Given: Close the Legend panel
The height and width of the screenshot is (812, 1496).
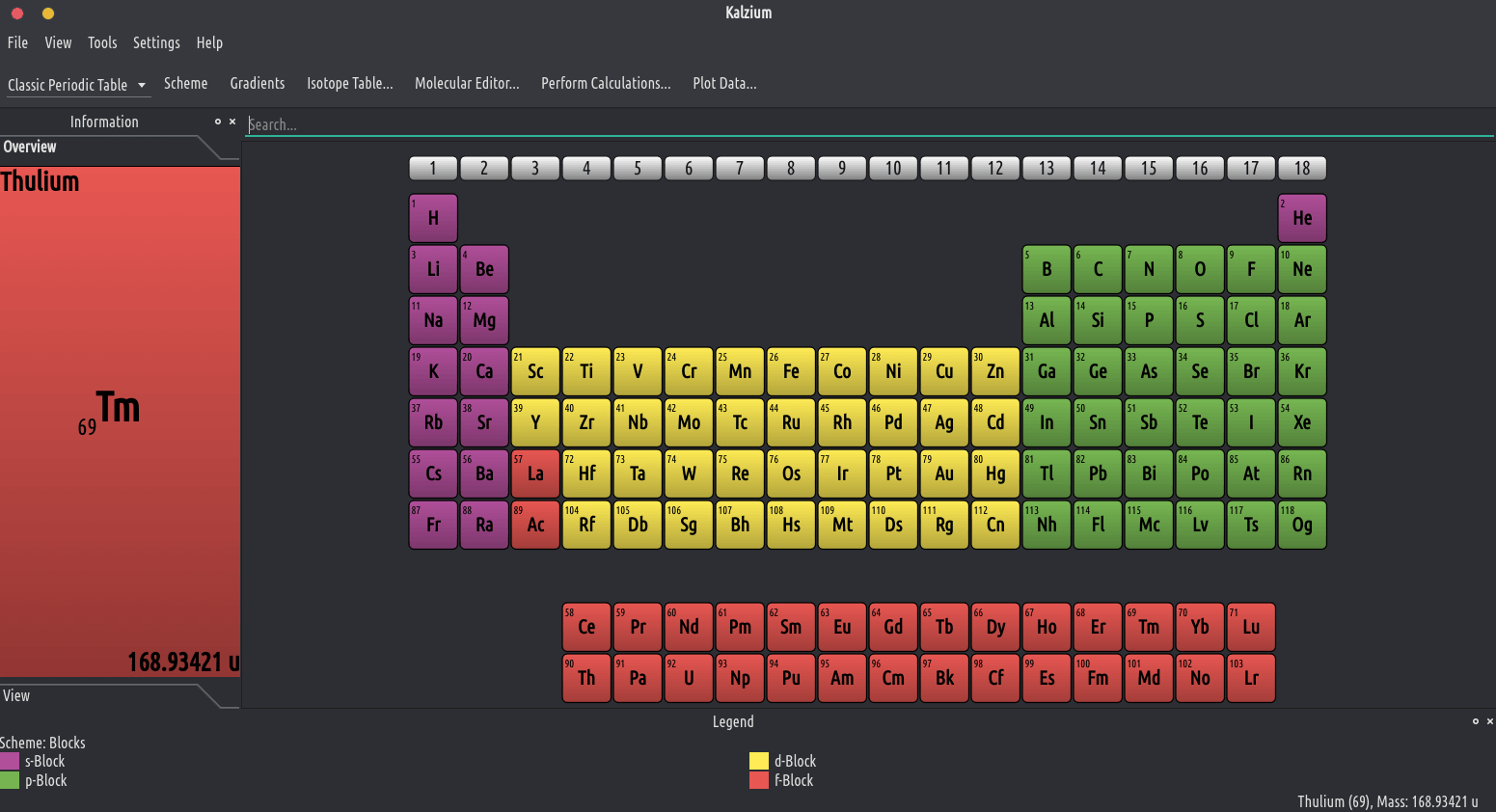Looking at the screenshot, I should [x=1489, y=721].
